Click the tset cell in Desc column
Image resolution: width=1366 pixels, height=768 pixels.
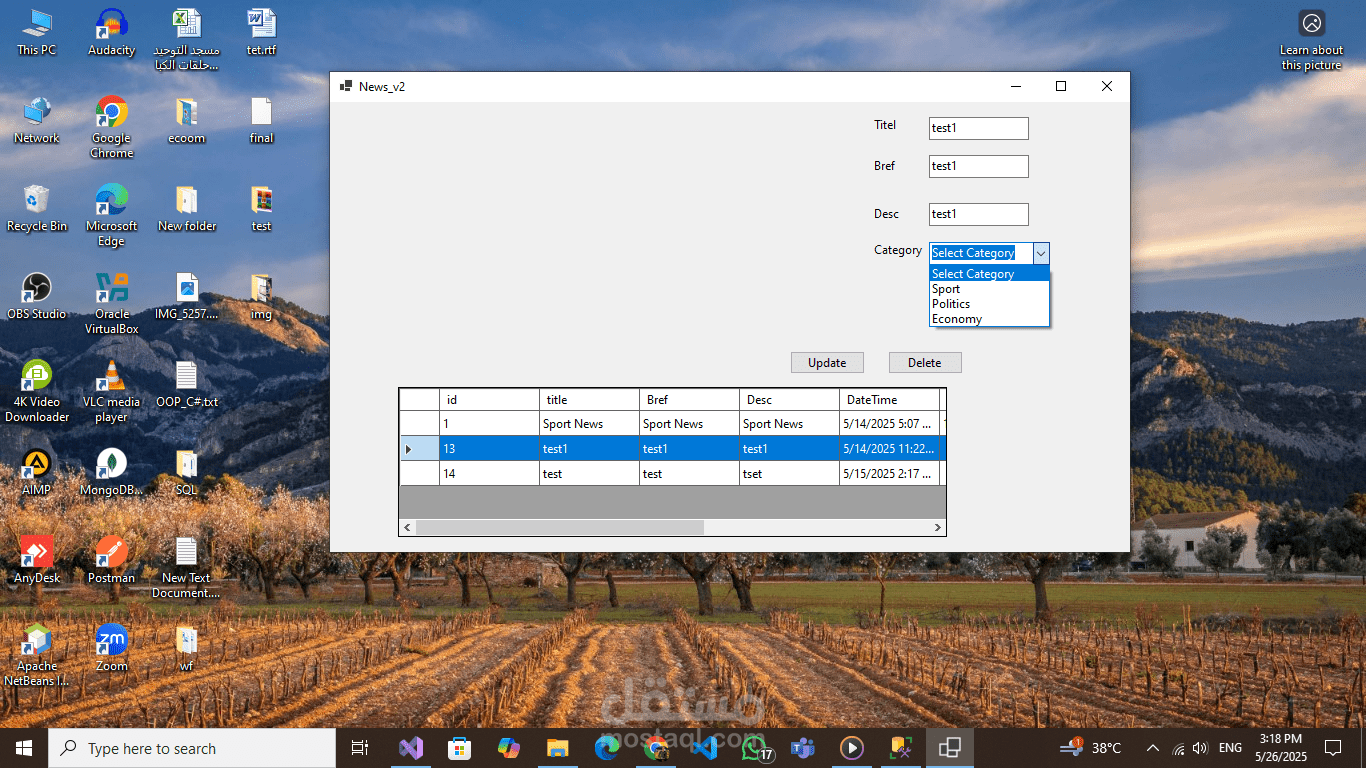[789, 473]
